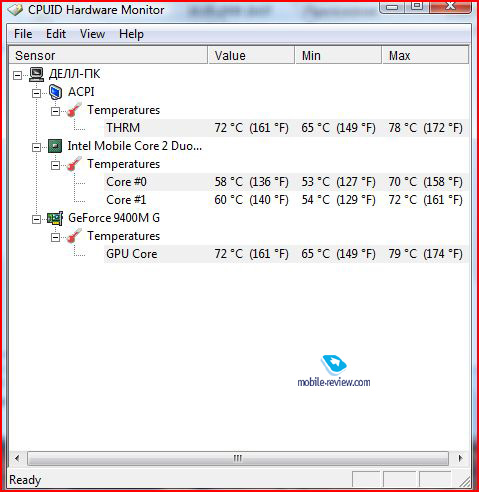Collapse the ДЕЛЛ-ПК root node

click(17, 75)
